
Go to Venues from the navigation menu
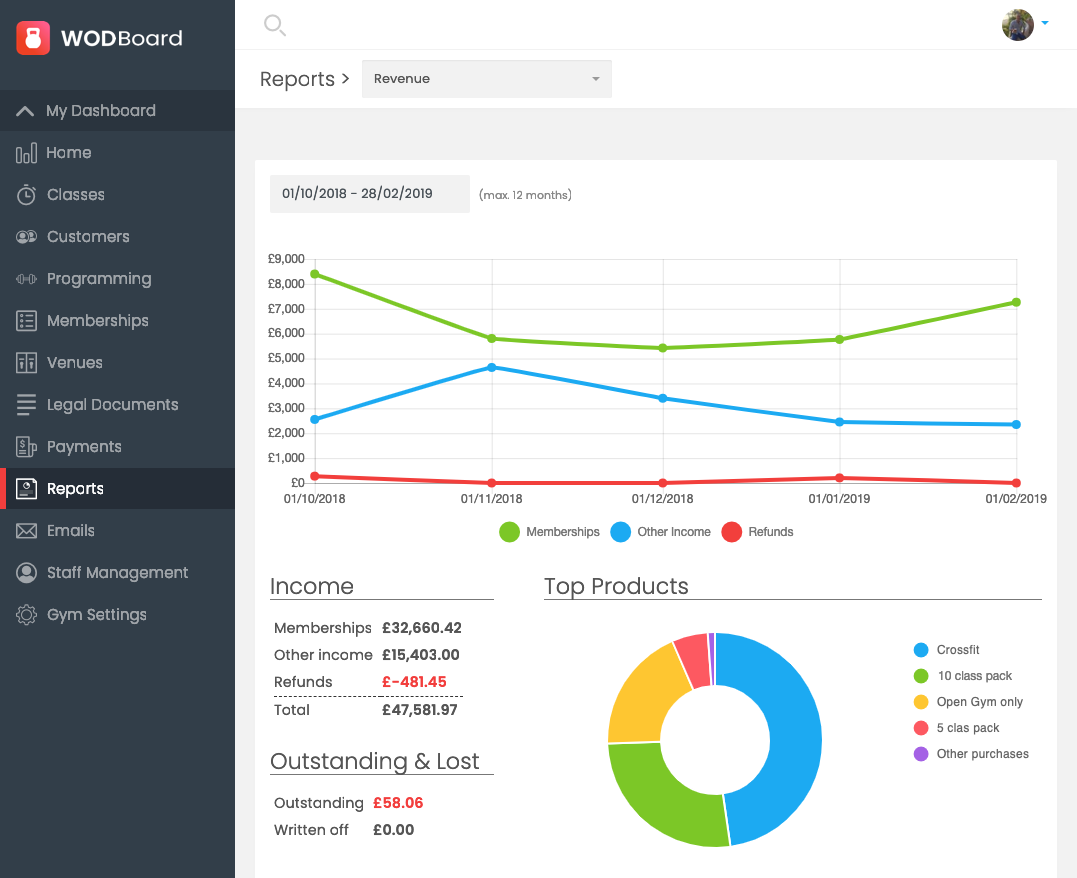[x=26, y=362]
